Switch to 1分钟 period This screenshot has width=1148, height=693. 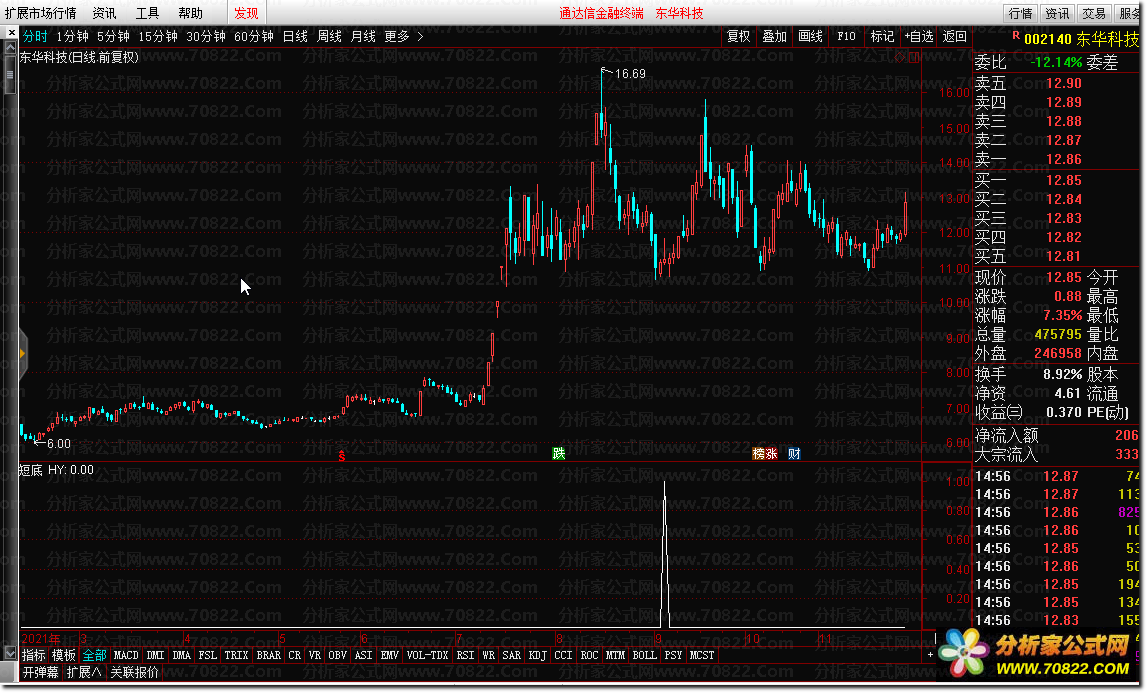pos(72,36)
